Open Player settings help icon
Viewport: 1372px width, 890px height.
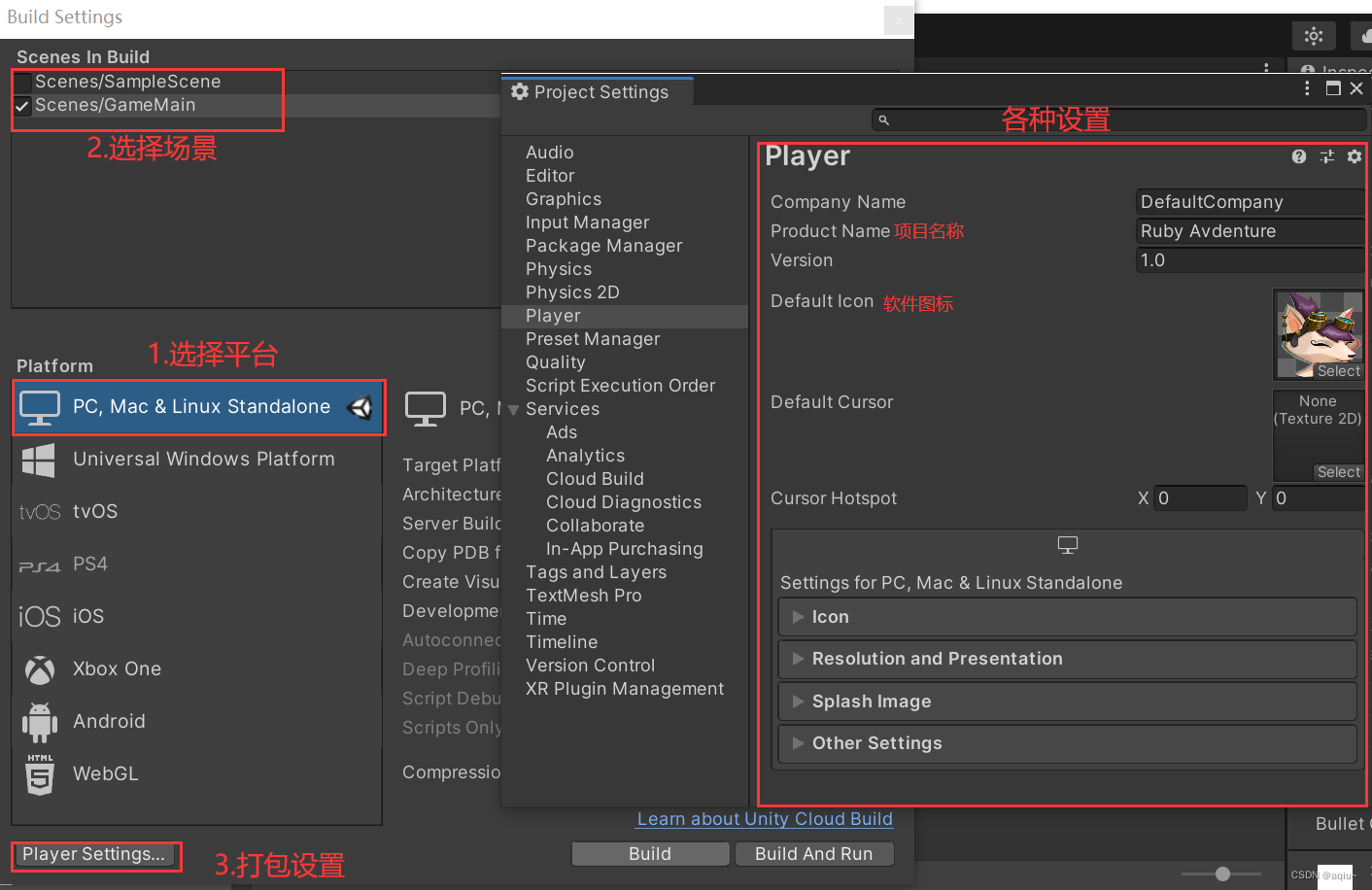click(x=1299, y=156)
